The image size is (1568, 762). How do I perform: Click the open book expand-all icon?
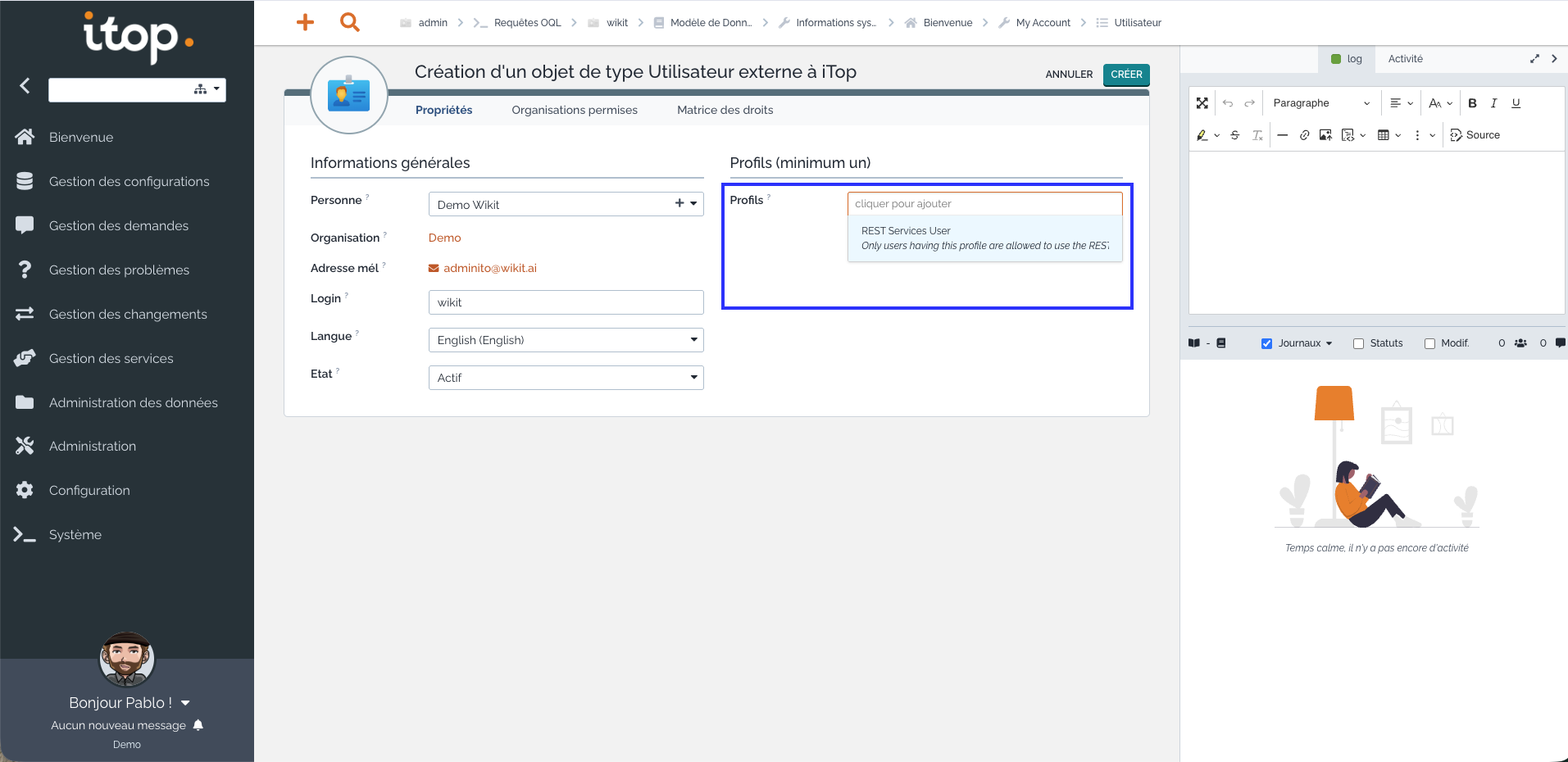click(x=1194, y=343)
